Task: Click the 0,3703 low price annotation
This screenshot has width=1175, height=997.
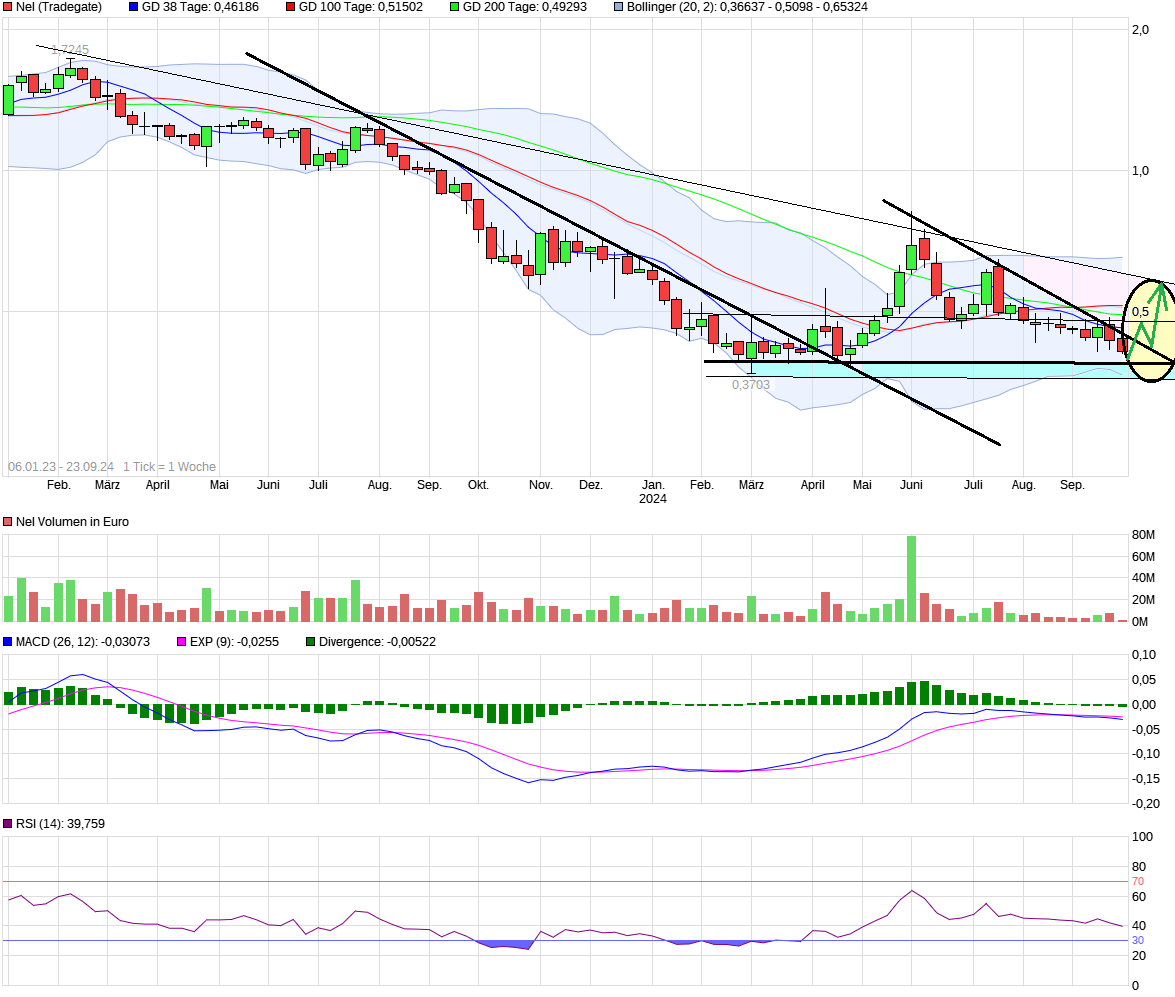Action: pos(751,385)
